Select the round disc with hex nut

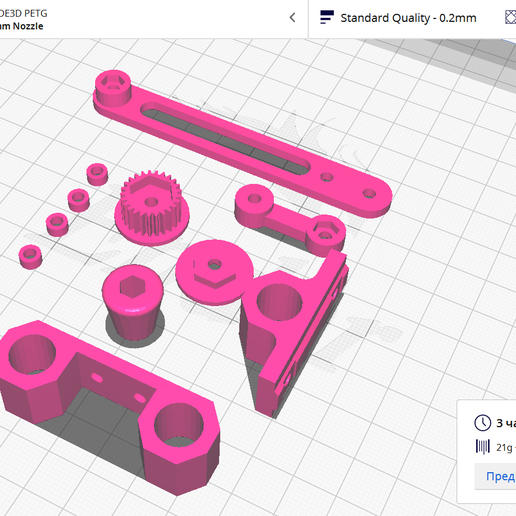[214, 272]
